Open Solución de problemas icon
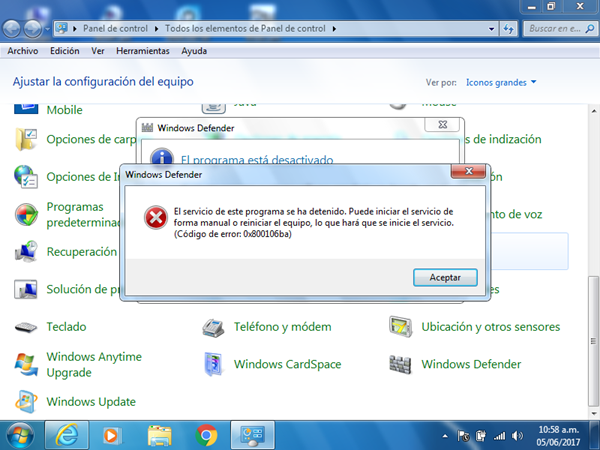The height and width of the screenshot is (450, 600). pos(26,289)
